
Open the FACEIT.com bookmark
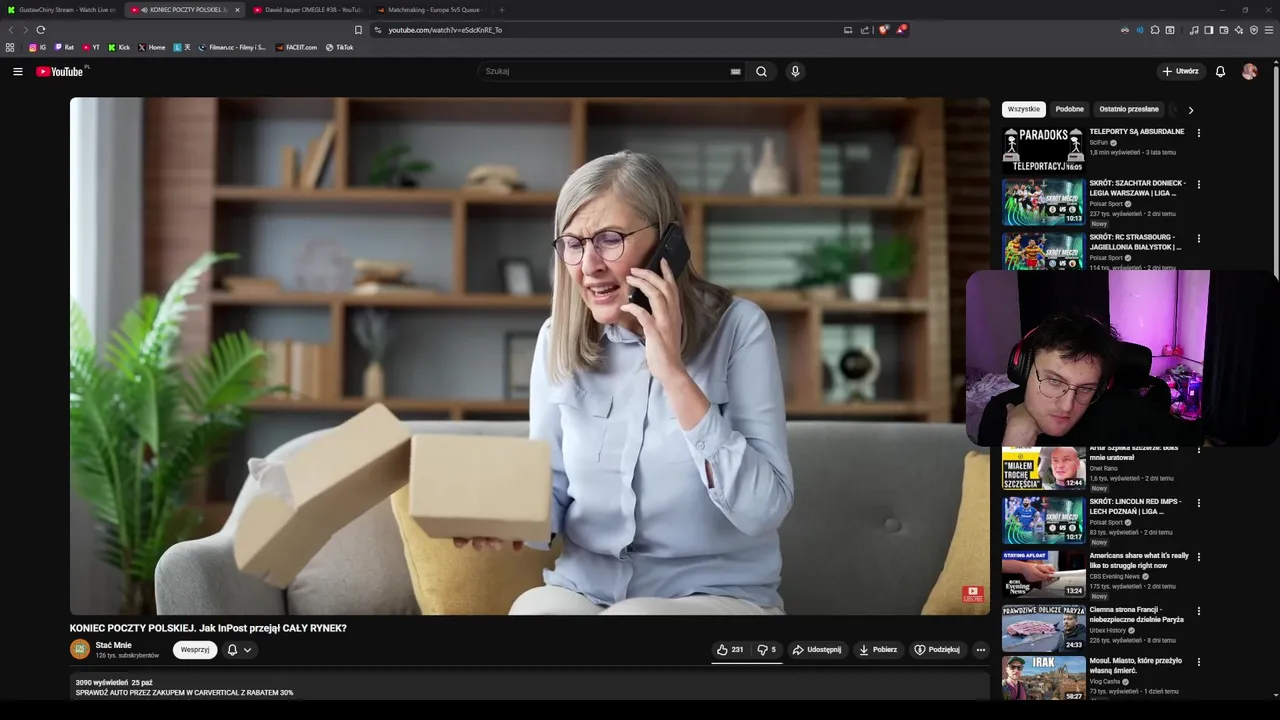click(296, 47)
